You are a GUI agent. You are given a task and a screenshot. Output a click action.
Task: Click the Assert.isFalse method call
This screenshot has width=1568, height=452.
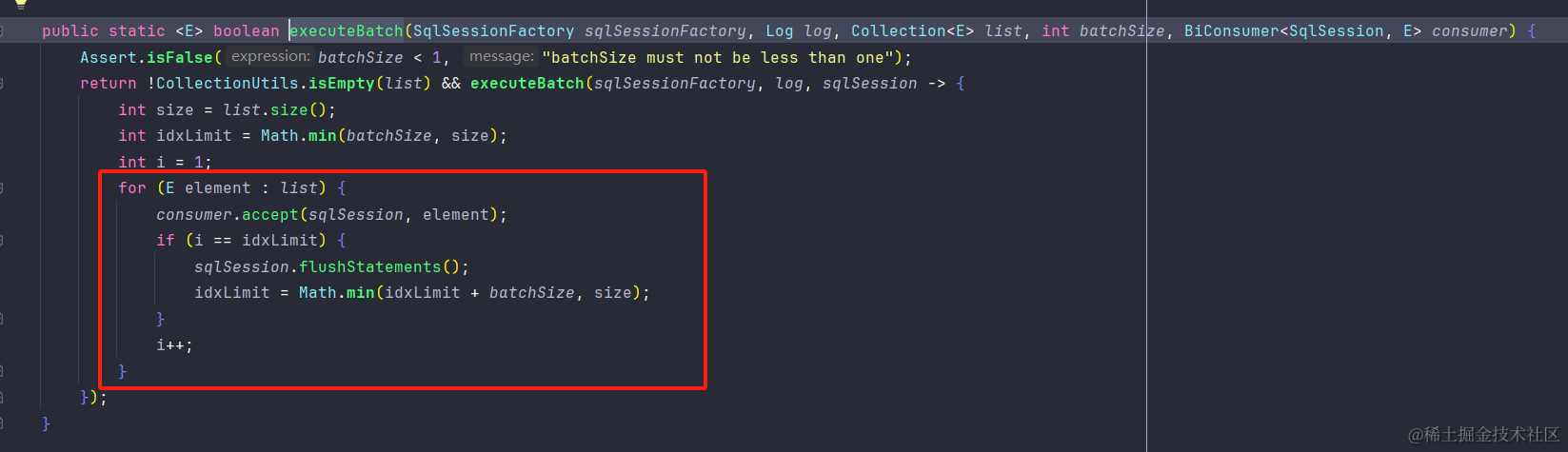[147, 58]
